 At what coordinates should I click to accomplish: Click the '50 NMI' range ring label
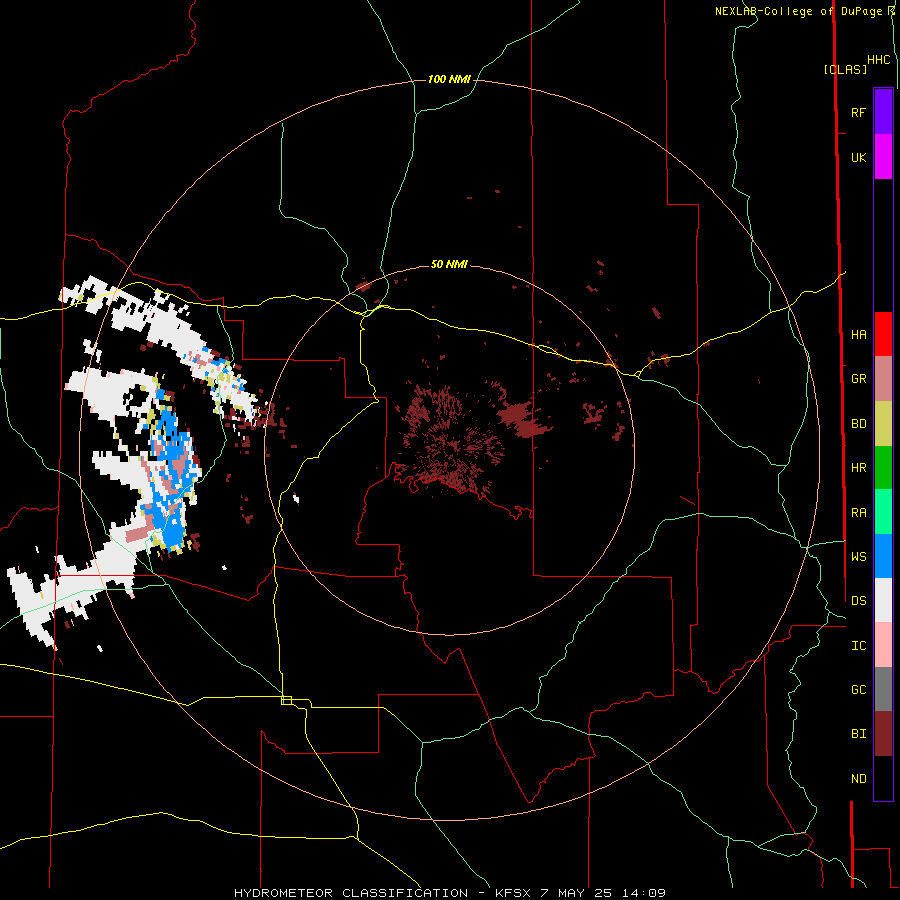449,265
